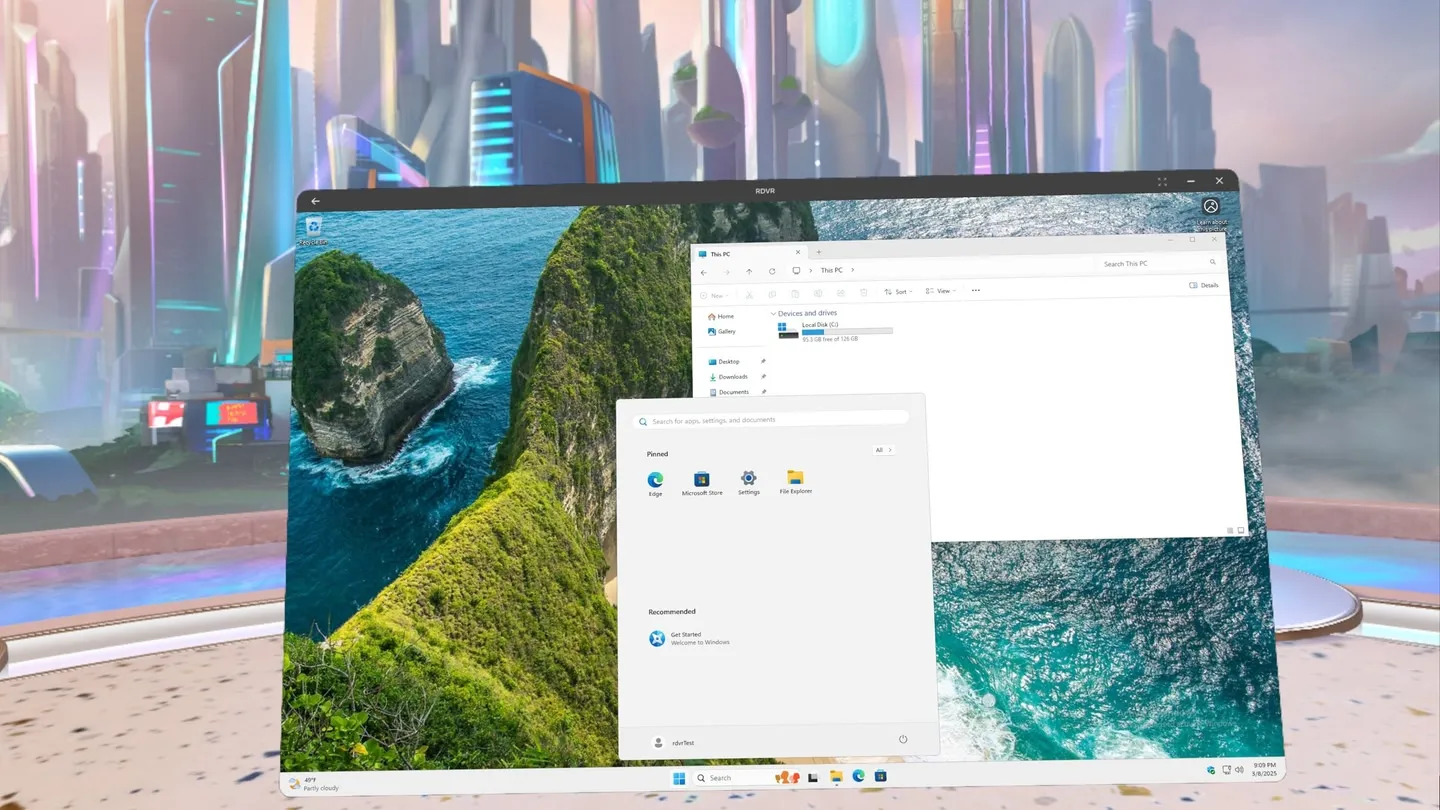Open Edge from the pinned apps

click(x=655, y=480)
